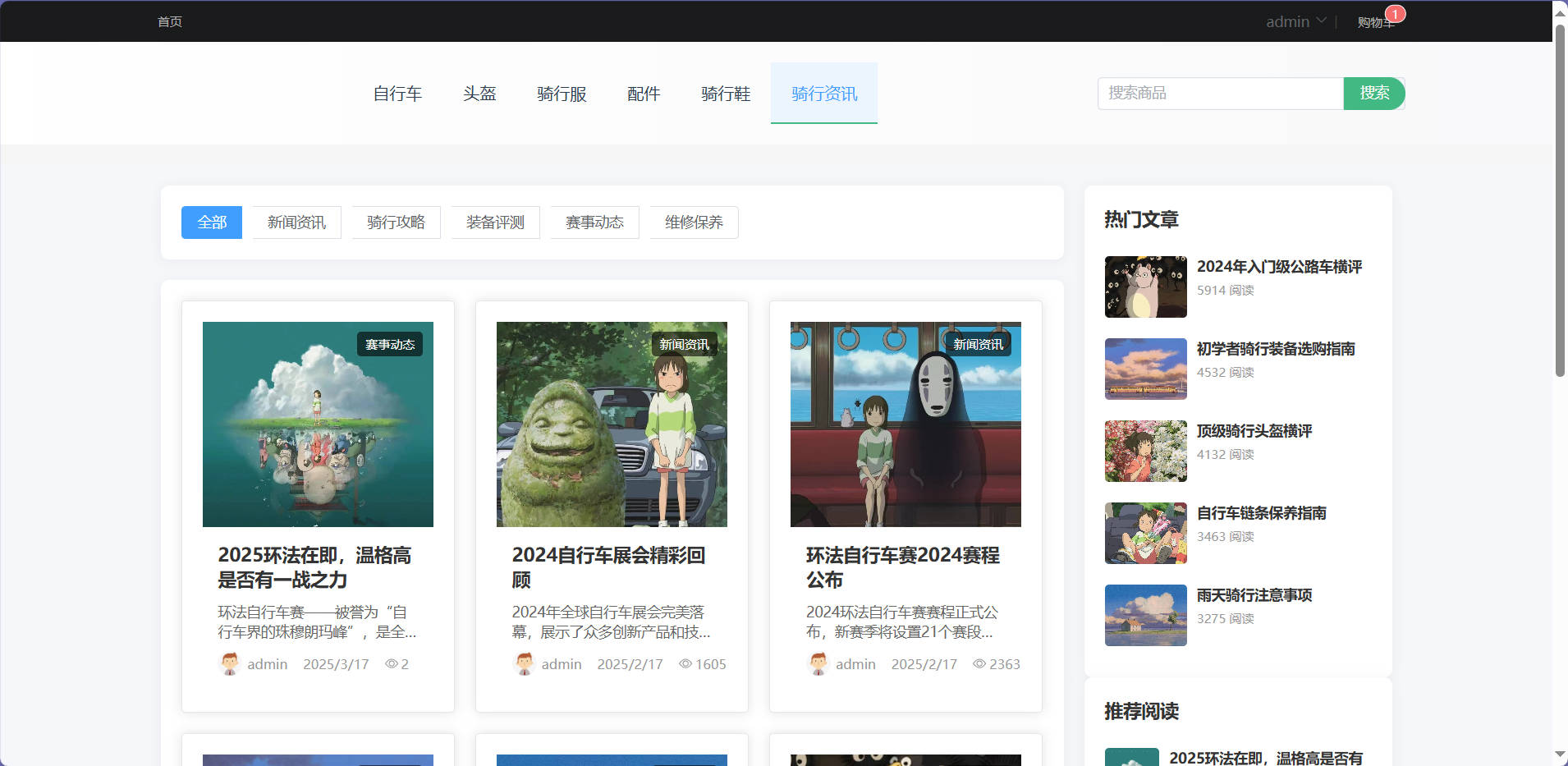Filter articles by 维修保养

694,222
